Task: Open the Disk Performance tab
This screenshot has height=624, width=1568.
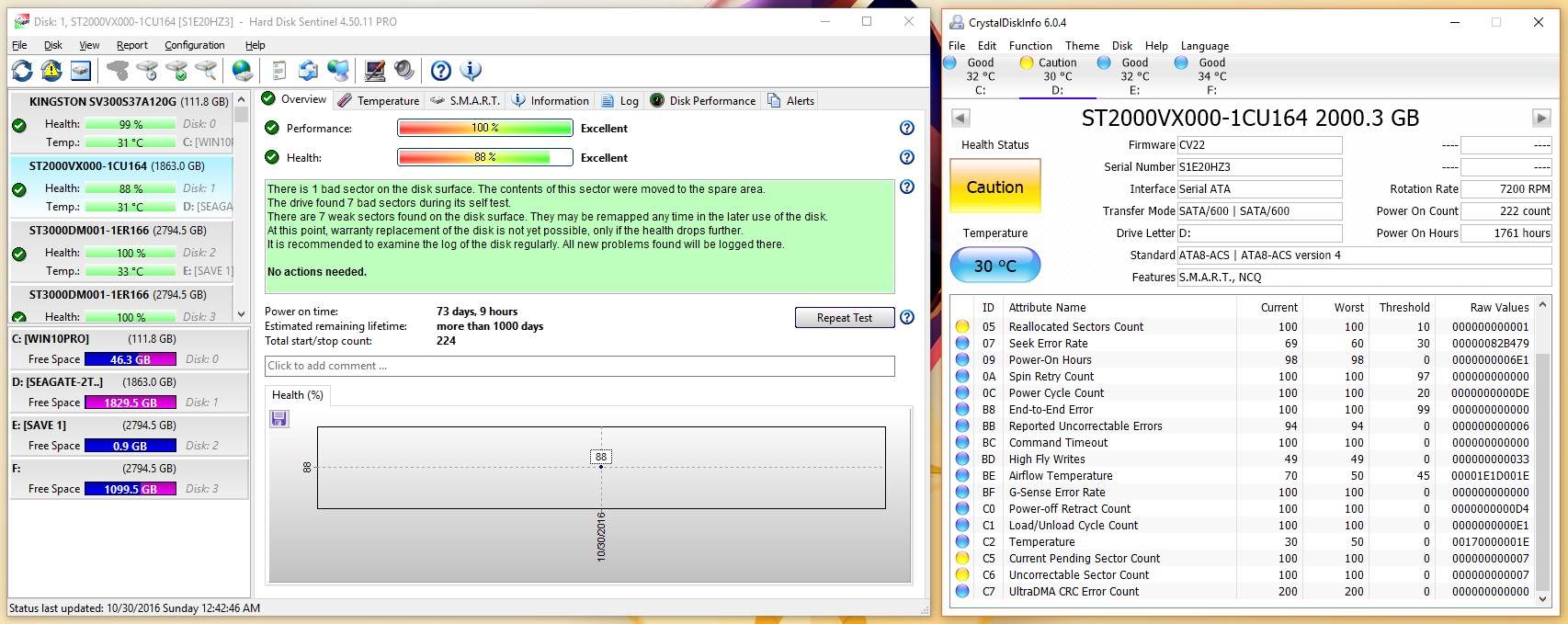Action: (x=703, y=100)
